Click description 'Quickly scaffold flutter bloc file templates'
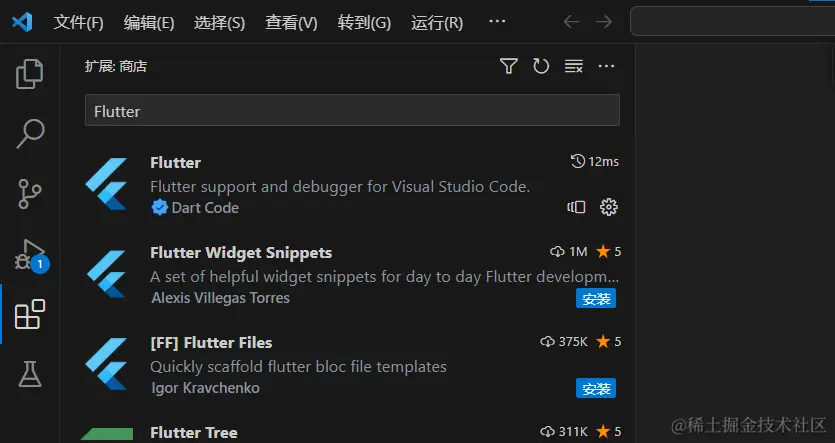The height and width of the screenshot is (443, 835). pyautogui.click(x=298, y=367)
